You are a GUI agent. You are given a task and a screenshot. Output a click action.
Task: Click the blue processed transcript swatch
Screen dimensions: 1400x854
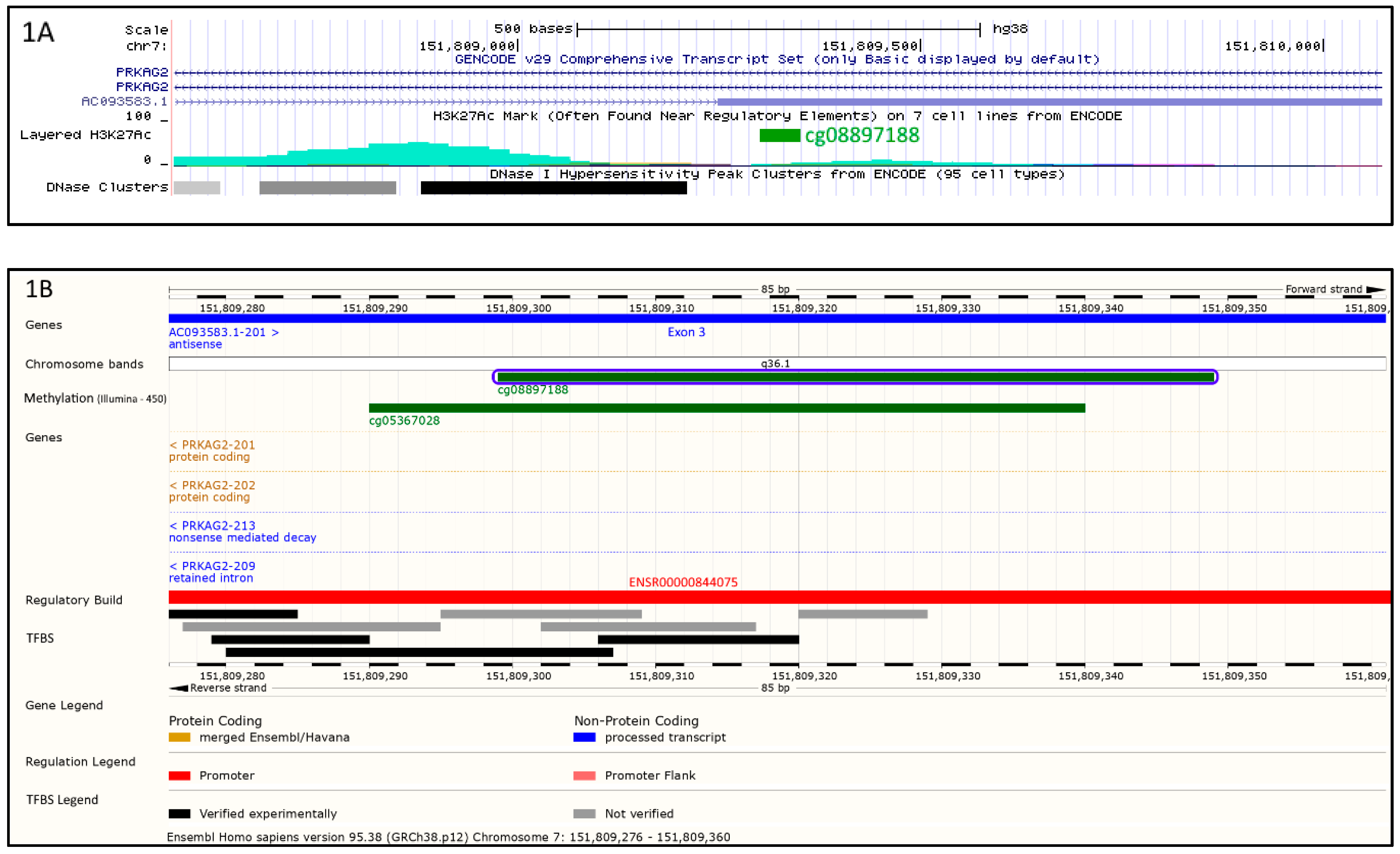[x=584, y=737]
